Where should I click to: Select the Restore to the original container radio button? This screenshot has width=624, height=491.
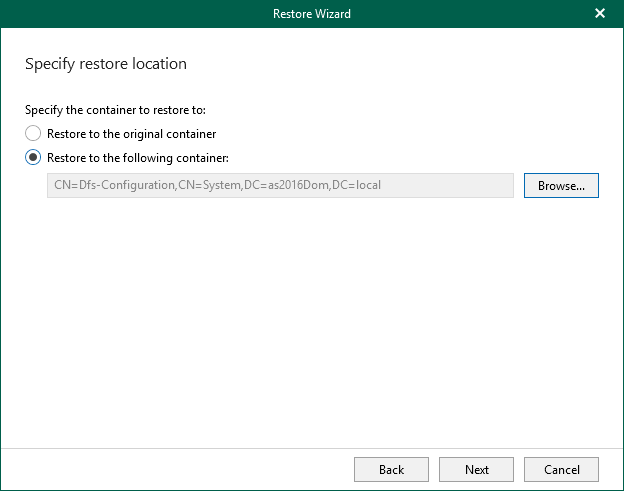point(33,133)
